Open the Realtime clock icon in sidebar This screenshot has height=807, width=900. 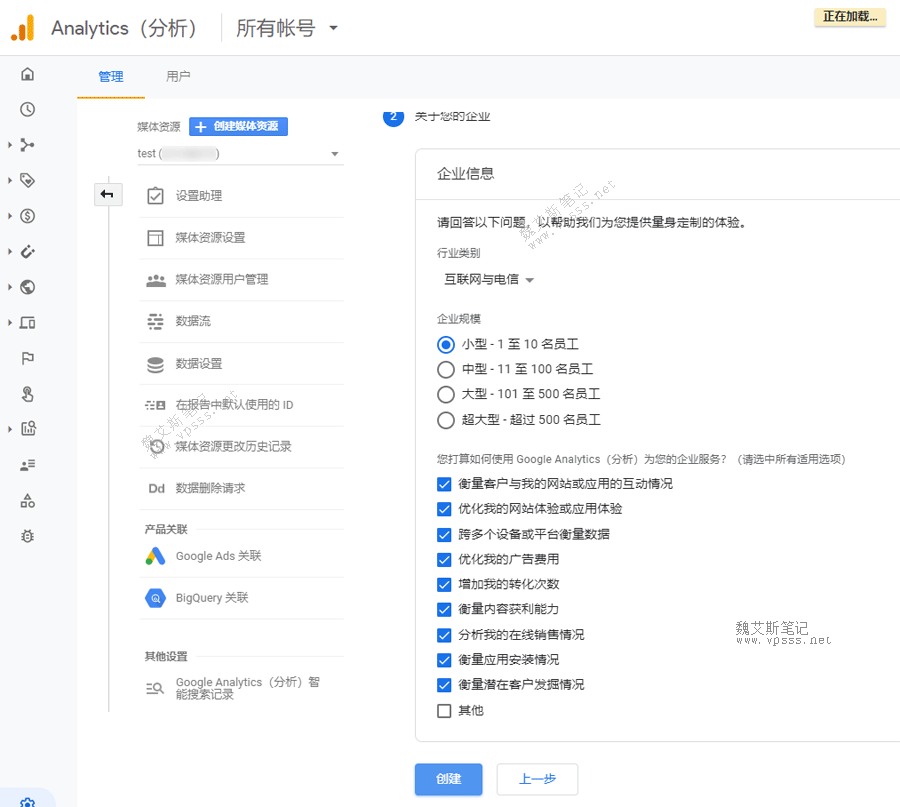[27, 110]
